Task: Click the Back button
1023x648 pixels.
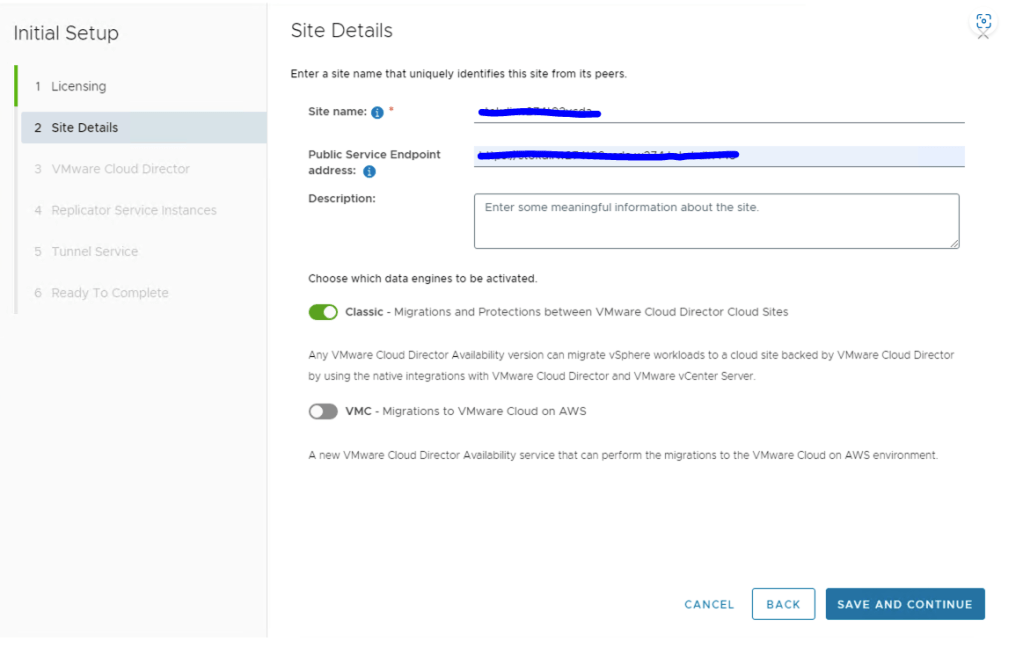Action: coord(783,604)
